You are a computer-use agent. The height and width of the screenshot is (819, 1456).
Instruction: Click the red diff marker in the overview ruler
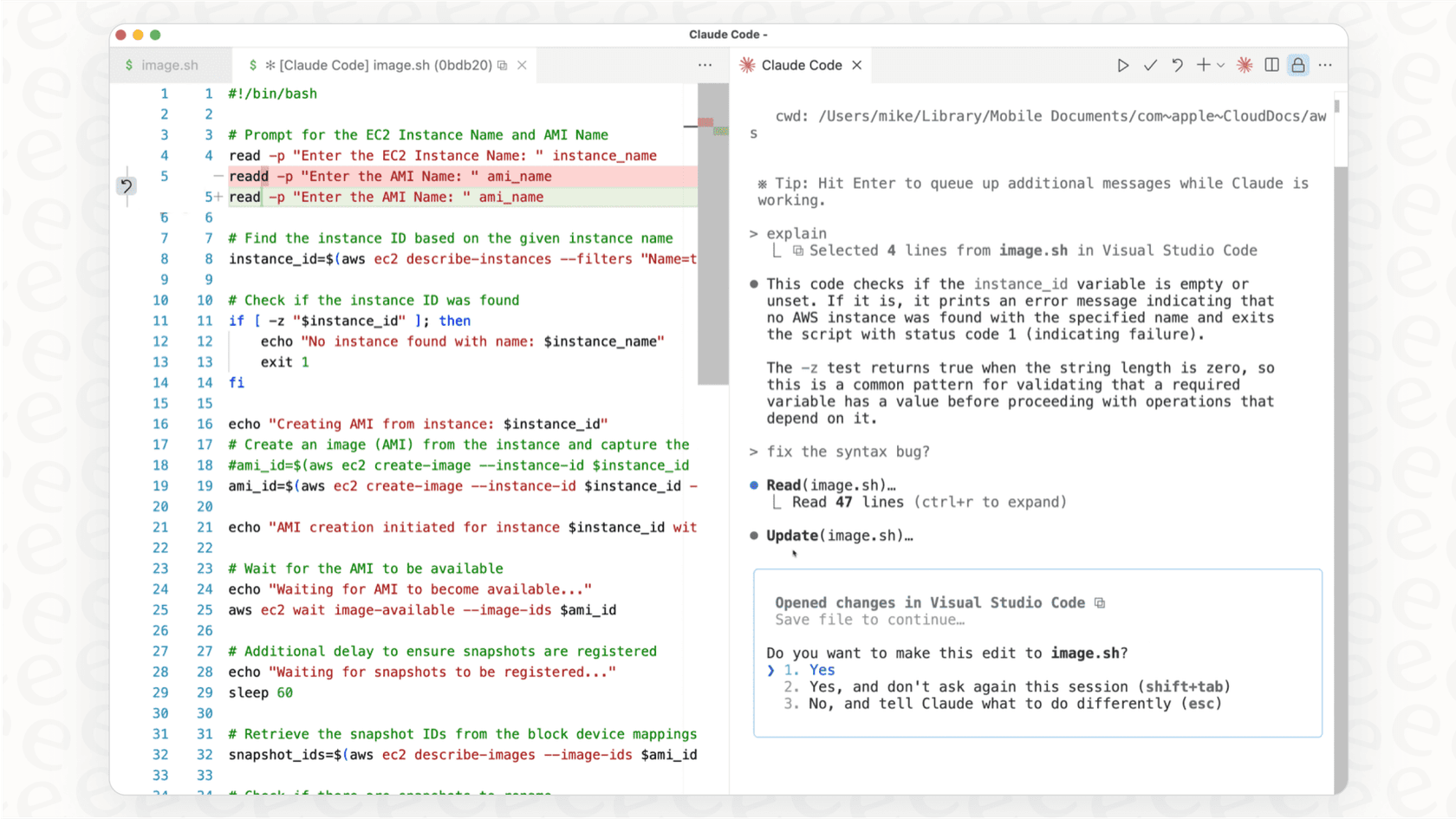(x=705, y=124)
